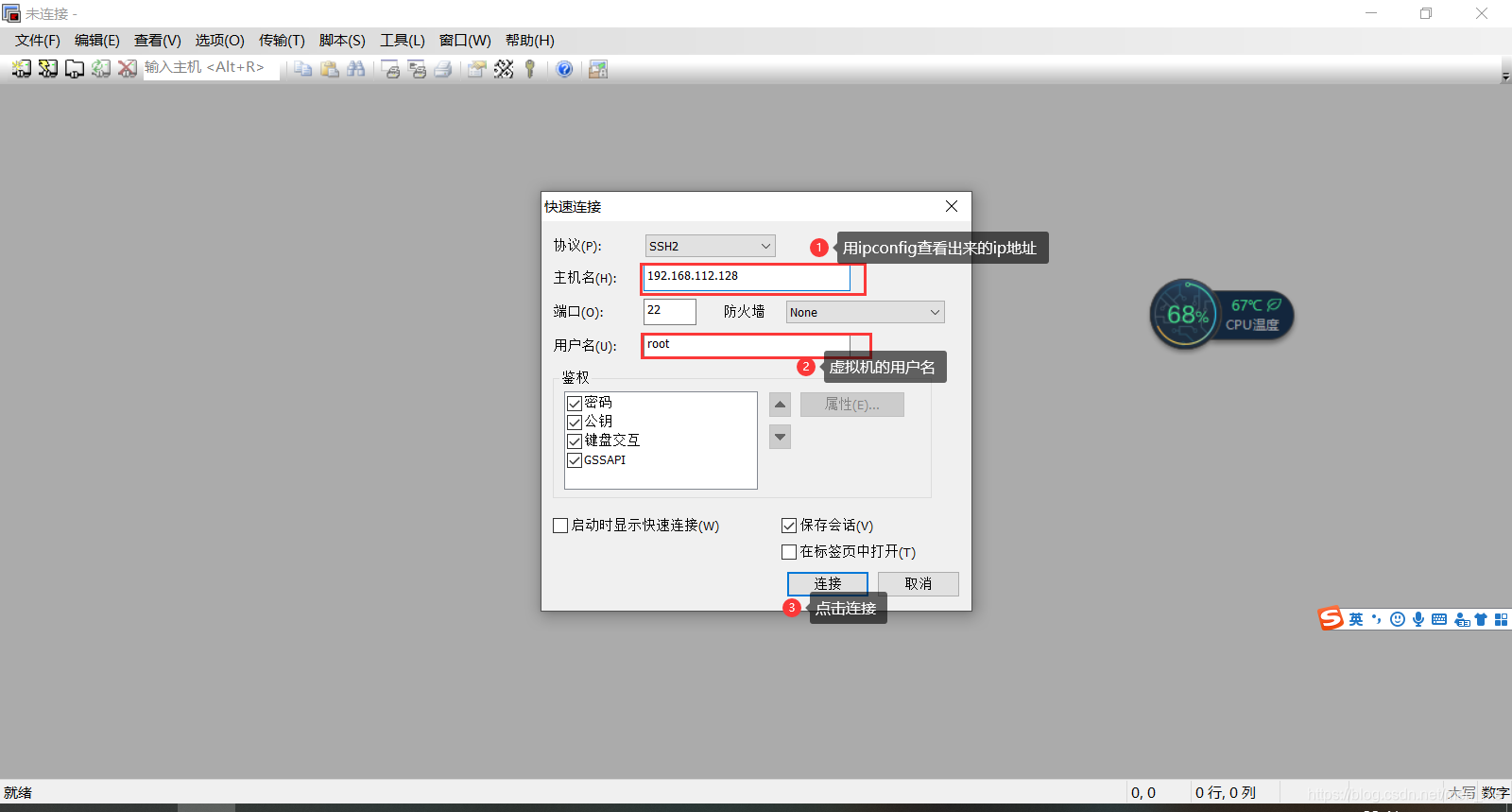Image resolution: width=1512 pixels, height=812 pixels.
Task: Click the Keymap Editor toolbar icon
Action: point(504,69)
